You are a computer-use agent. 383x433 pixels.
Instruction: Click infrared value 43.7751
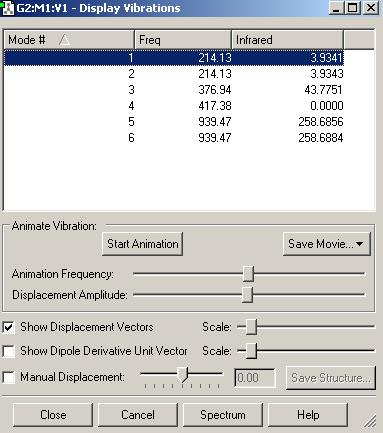[323, 90]
